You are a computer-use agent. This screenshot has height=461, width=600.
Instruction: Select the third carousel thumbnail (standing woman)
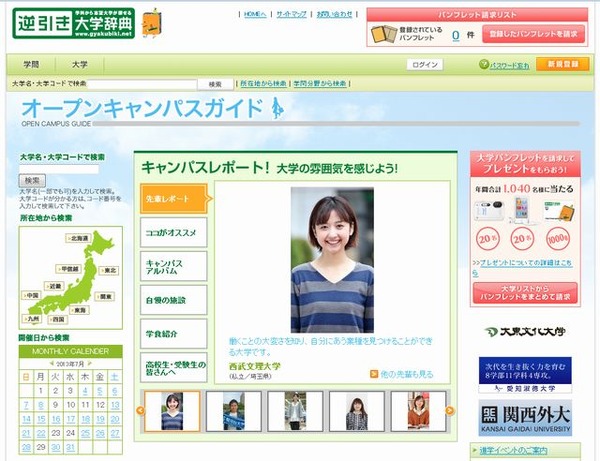click(x=295, y=411)
